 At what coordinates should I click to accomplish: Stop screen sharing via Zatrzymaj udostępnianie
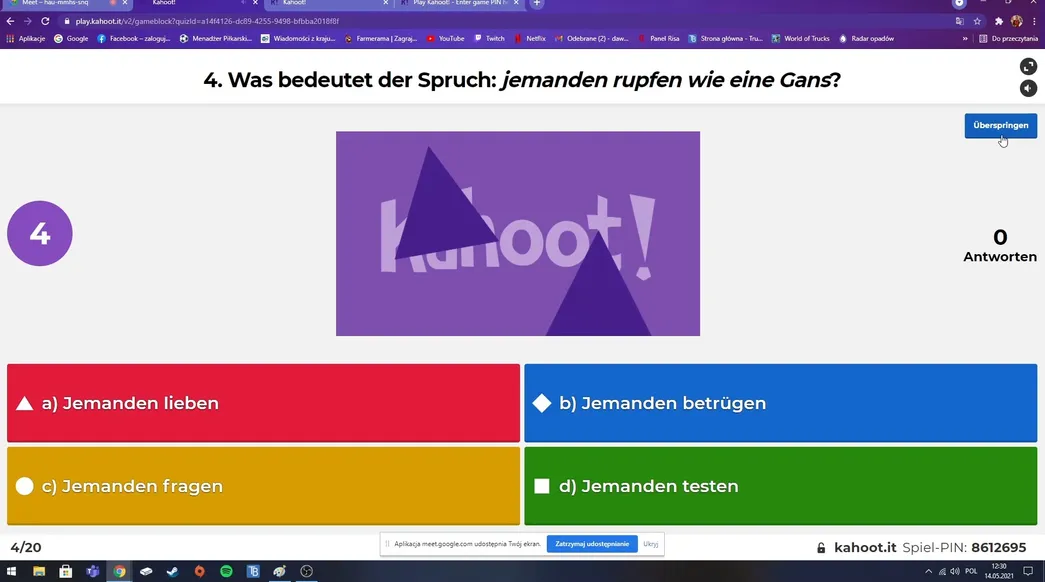coord(592,544)
